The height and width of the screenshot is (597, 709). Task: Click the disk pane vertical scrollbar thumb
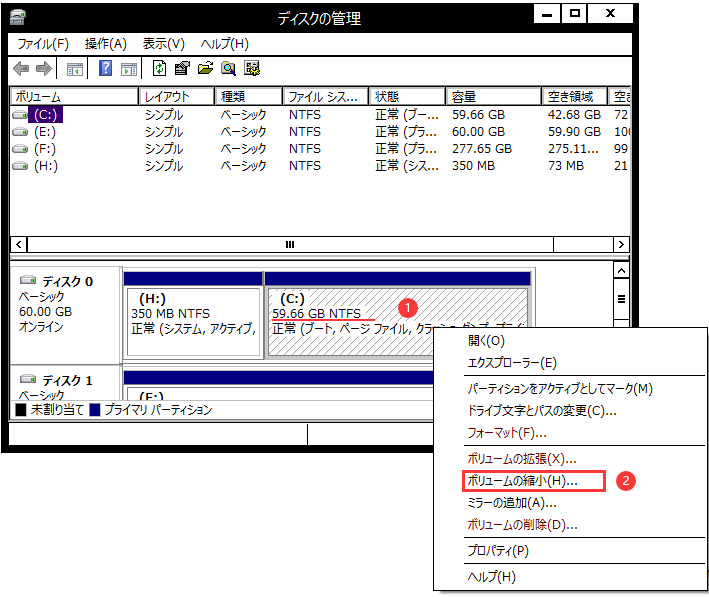[621, 299]
